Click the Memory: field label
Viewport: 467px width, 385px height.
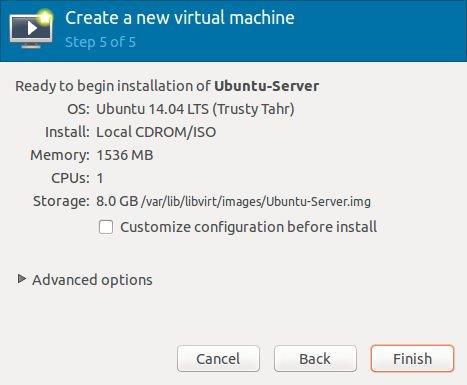(60, 155)
